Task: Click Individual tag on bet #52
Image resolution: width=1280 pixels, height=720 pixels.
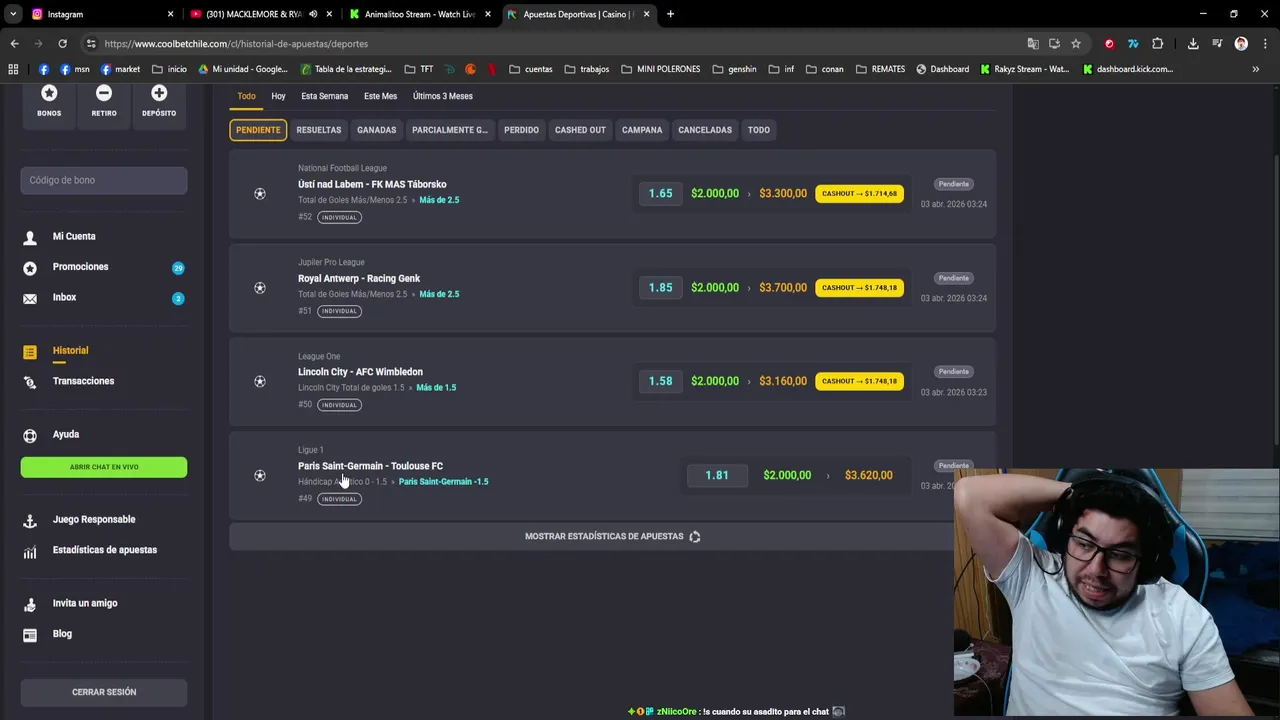Action: pyautogui.click(x=339, y=217)
